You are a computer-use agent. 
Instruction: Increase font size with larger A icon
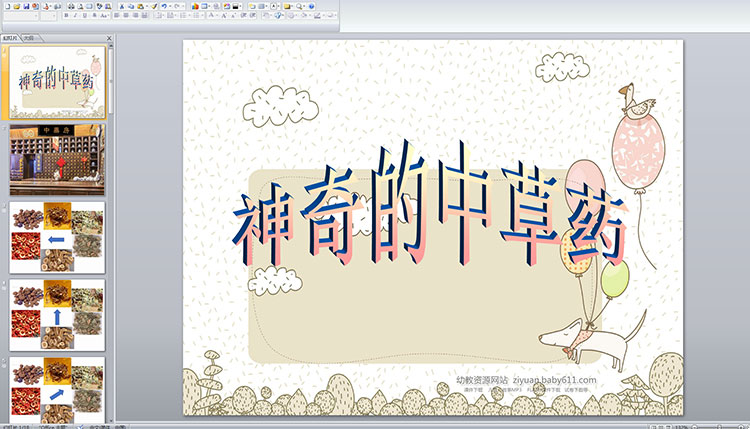(224, 15)
